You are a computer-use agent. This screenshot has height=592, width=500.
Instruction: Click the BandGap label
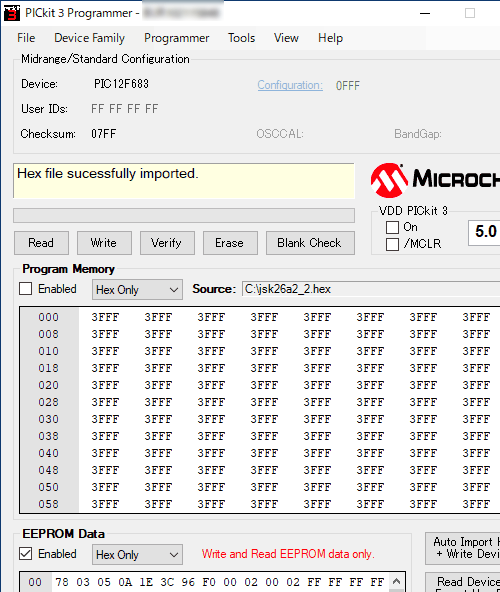tap(418, 134)
